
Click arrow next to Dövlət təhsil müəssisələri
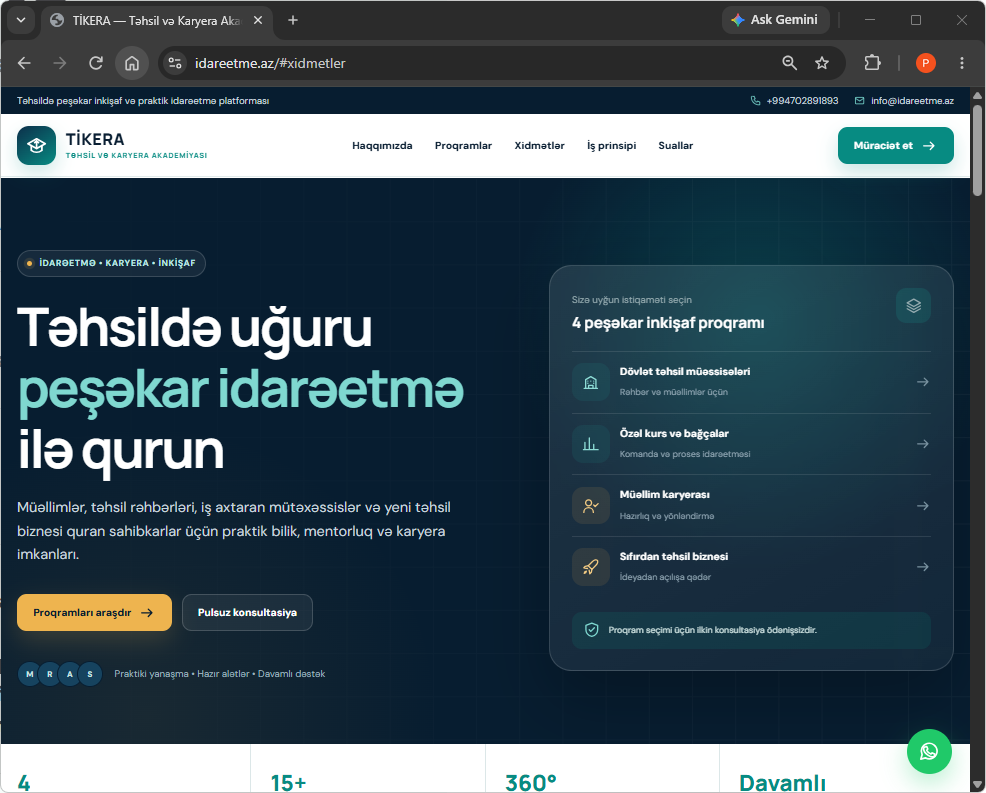(x=922, y=382)
